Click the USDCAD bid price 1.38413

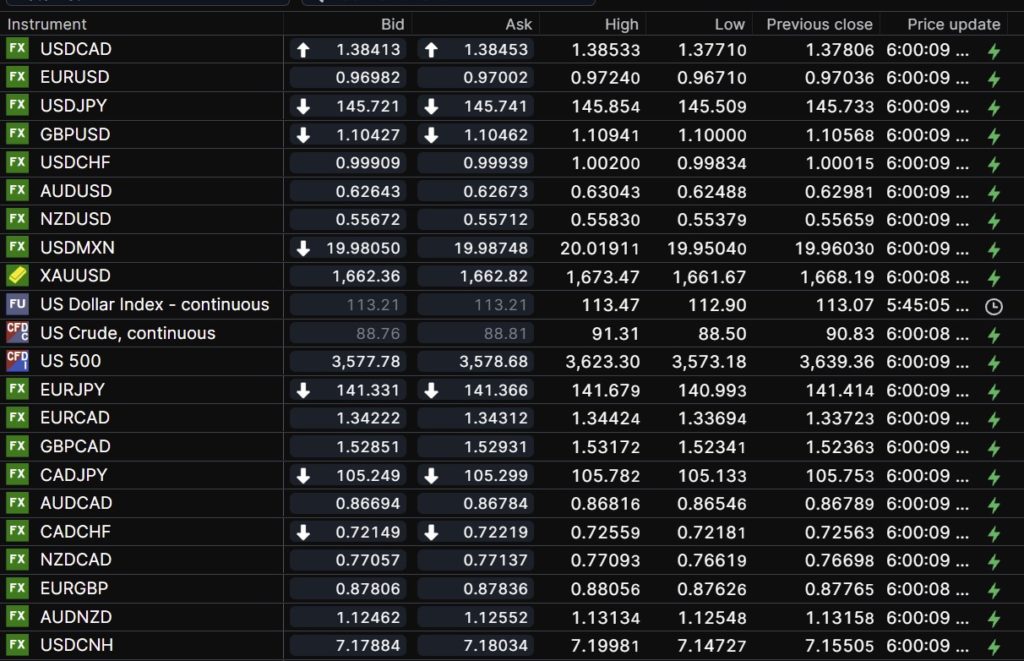368,49
